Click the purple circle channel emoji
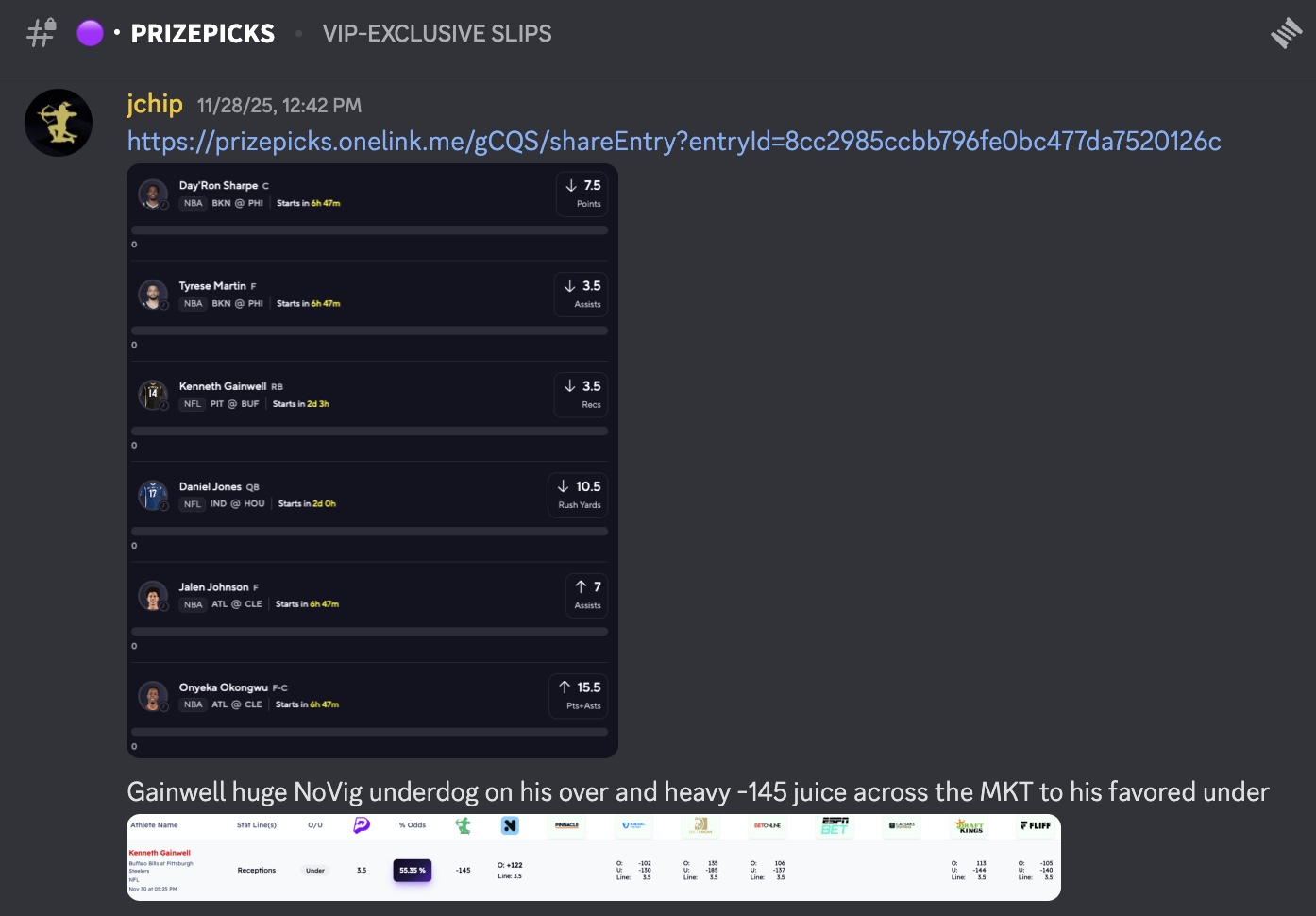The width and height of the screenshot is (1316, 916). [90, 34]
